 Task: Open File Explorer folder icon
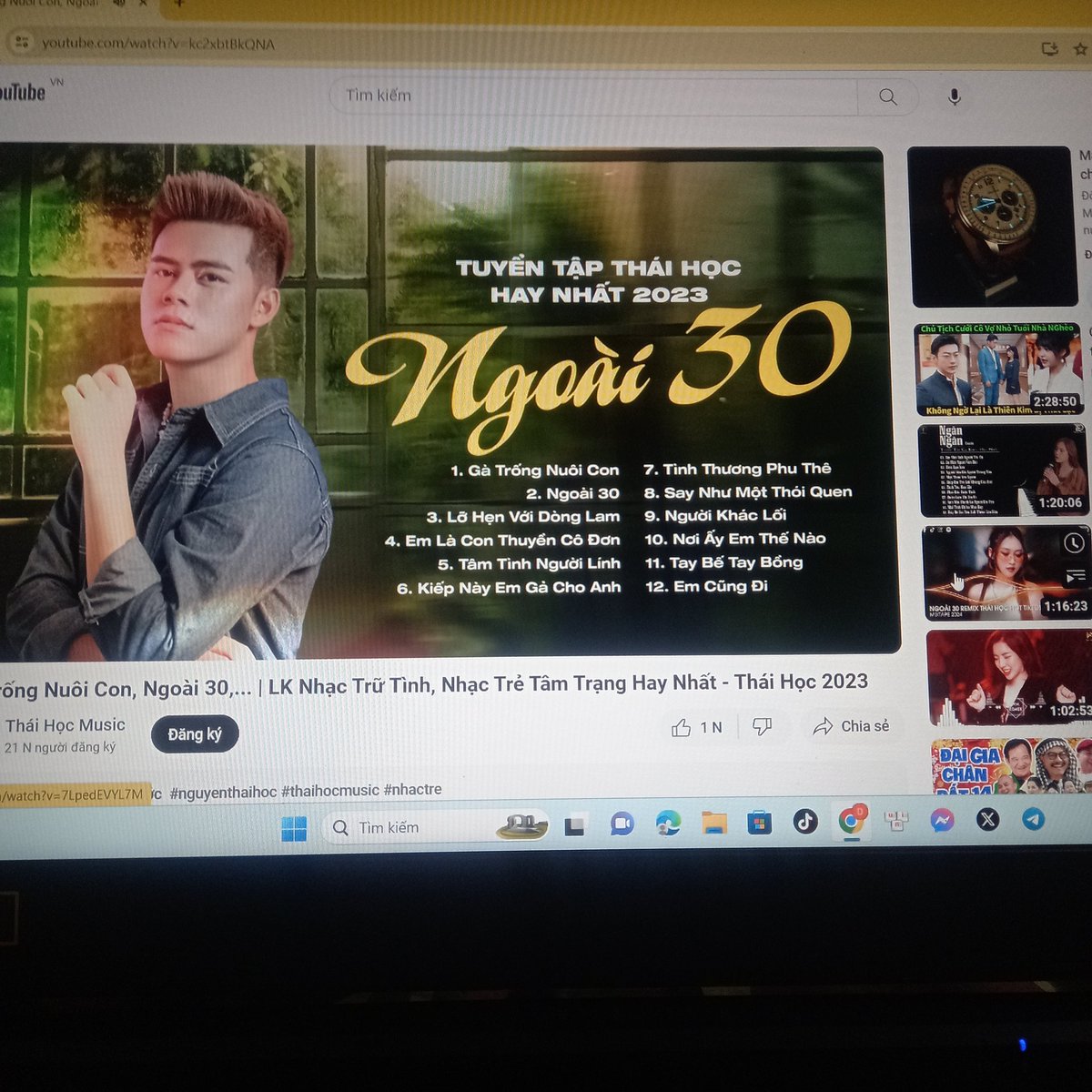pyautogui.click(x=714, y=823)
